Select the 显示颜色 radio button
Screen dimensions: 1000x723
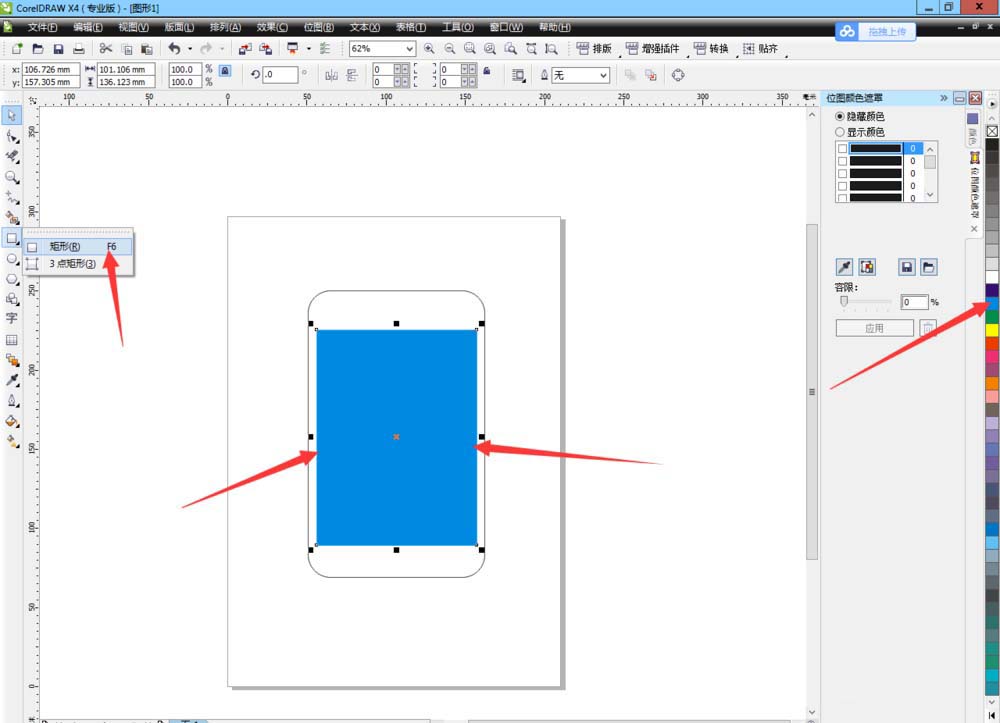840,132
